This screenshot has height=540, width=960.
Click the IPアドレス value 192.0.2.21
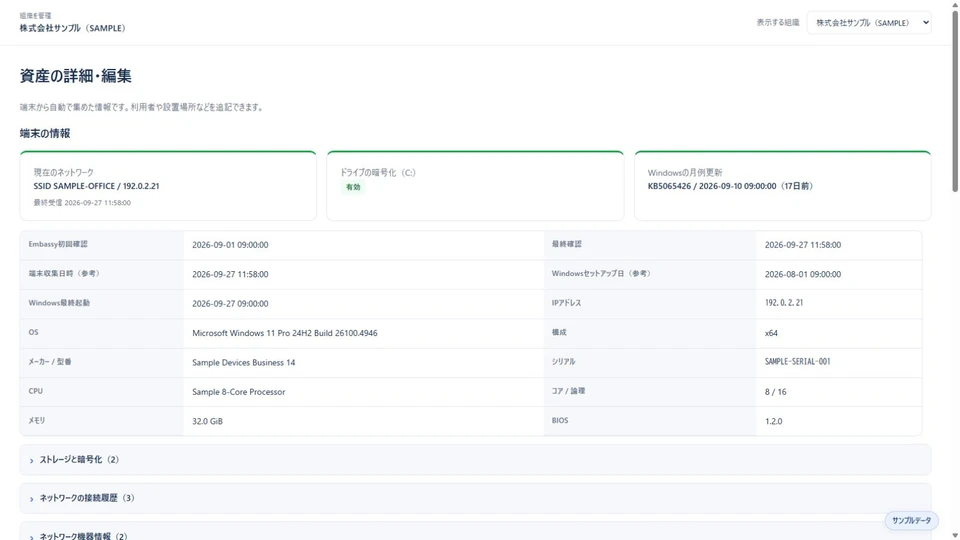[x=784, y=303]
